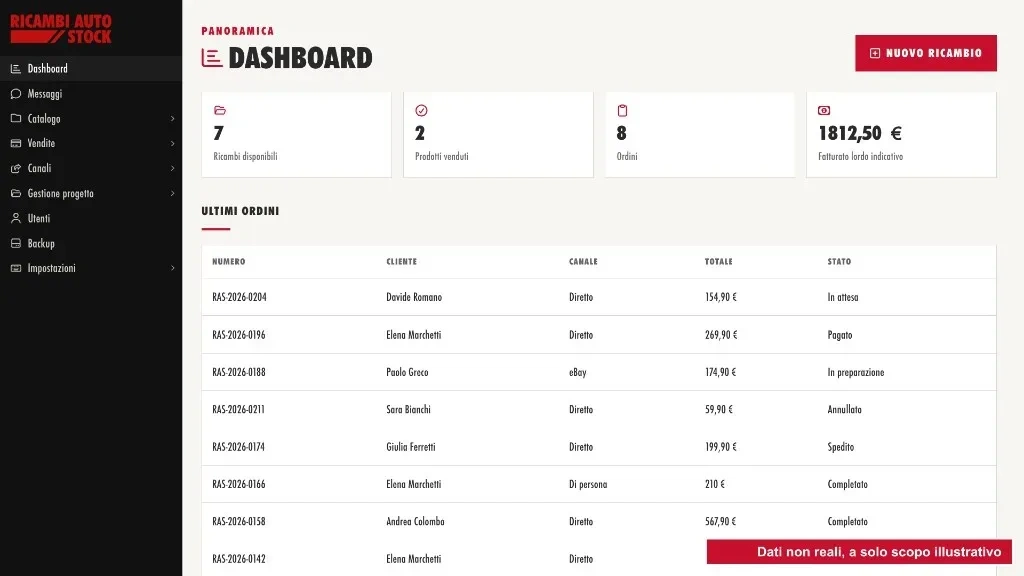This screenshot has height=576, width=1024.
Task: Open the Ordini summary card
Action: pyautogui.click(x=699, y=135)
